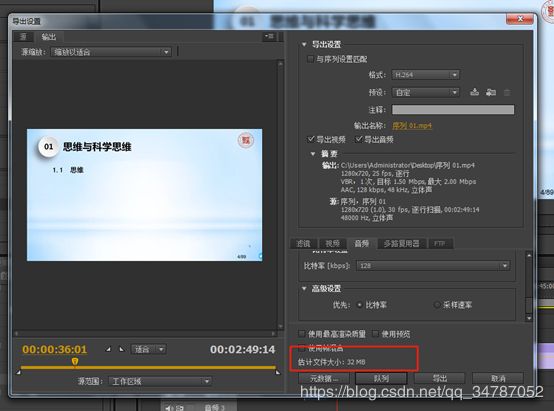Click the set in point icon
The width and height of the screenshot is (554, 411).
[x=108, y=350]
